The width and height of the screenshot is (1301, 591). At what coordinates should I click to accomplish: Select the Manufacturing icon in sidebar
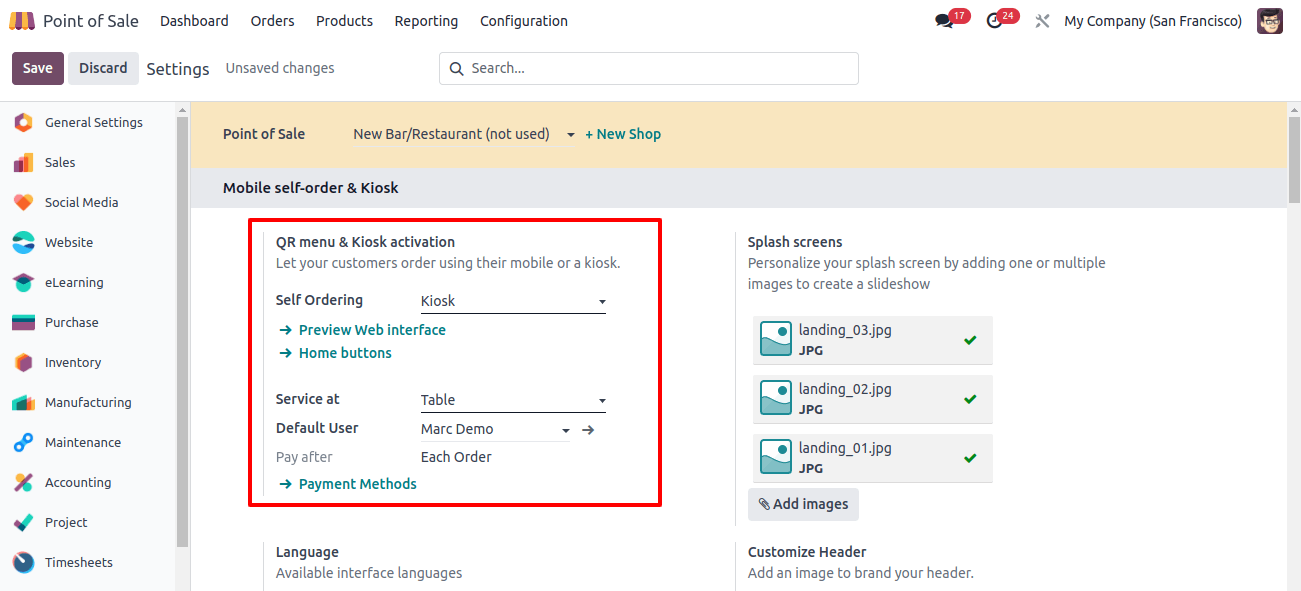click(x=24, y=403)
